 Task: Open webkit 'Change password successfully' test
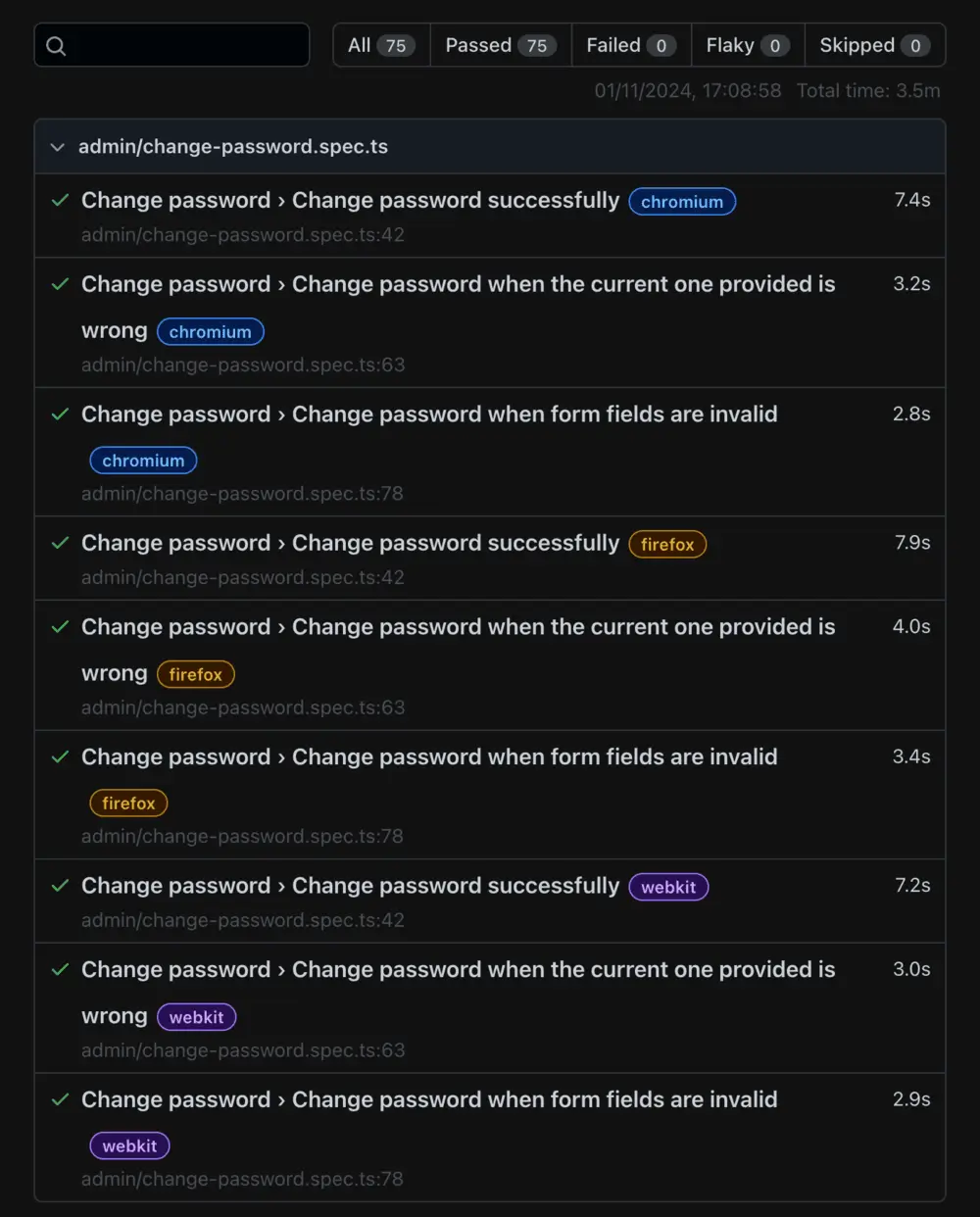(x=350, y=887)
